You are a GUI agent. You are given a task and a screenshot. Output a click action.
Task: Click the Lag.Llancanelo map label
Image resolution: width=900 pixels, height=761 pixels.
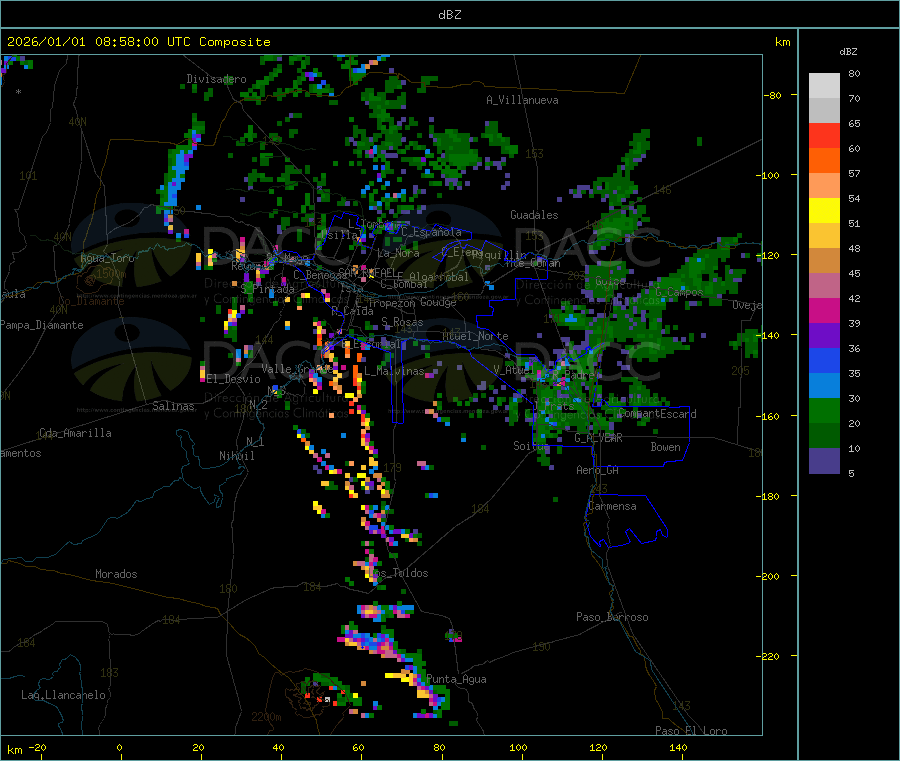(x=63, y=695)
